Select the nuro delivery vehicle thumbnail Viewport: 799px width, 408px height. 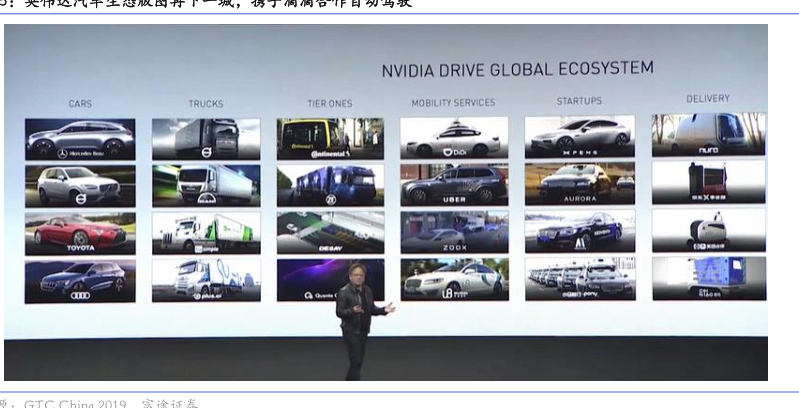pyautogui.click(x=708, y=134)
